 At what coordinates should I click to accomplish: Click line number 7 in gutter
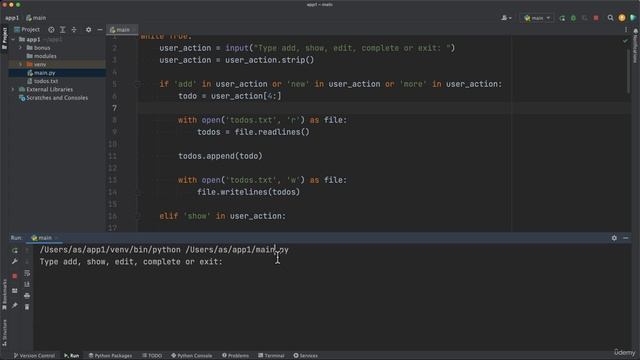pos(114,108)
